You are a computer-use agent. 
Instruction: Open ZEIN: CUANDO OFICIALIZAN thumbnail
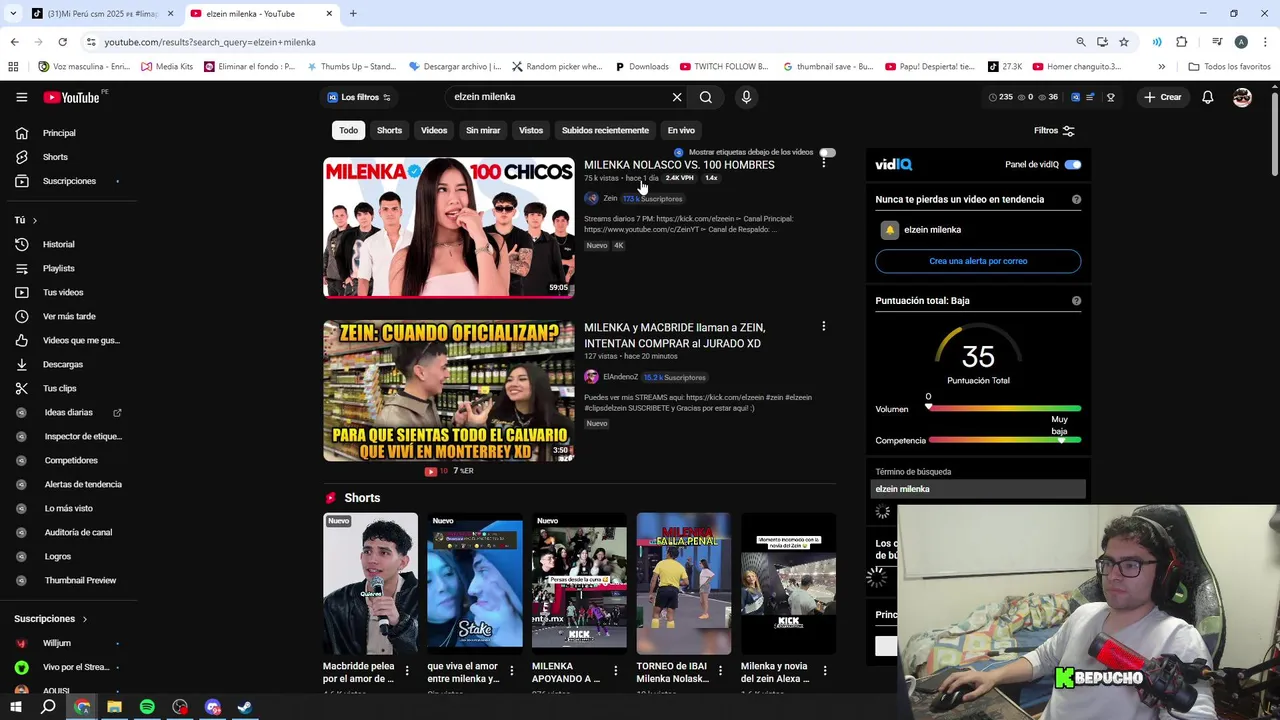point(449,391)
